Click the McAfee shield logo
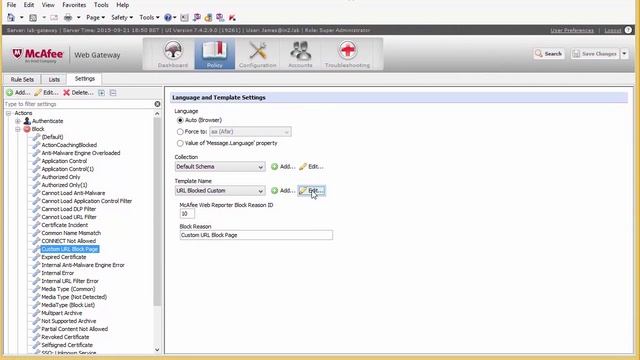Viewport: 640px width, 360px height. (17, 53)
